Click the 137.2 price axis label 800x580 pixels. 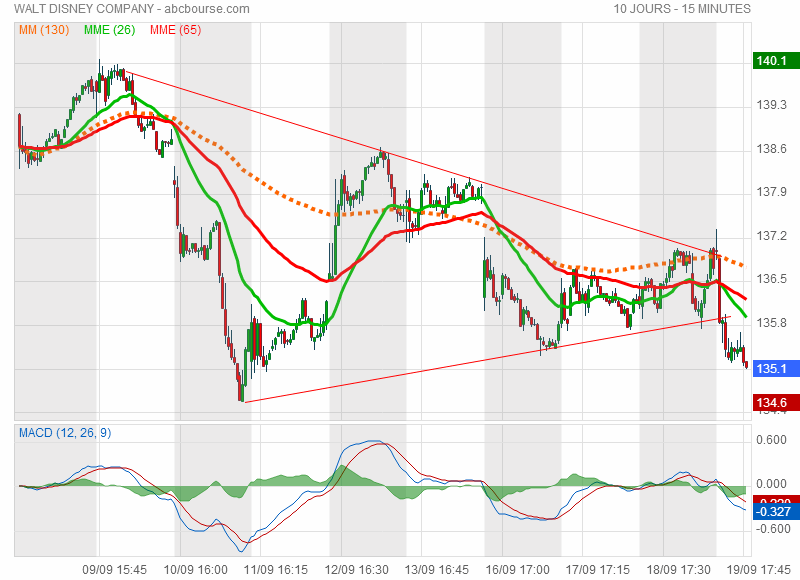(771, 236)
